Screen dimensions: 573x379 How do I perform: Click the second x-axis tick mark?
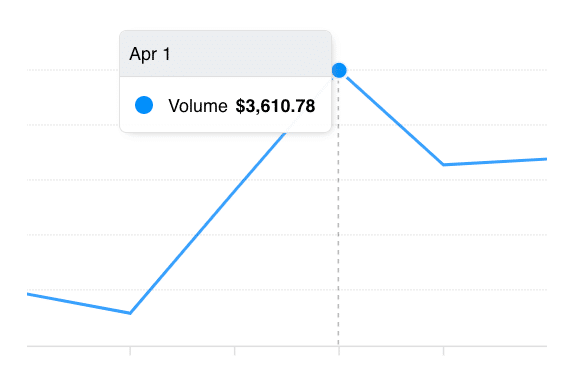pyautogui.click(x=235, y=351)
